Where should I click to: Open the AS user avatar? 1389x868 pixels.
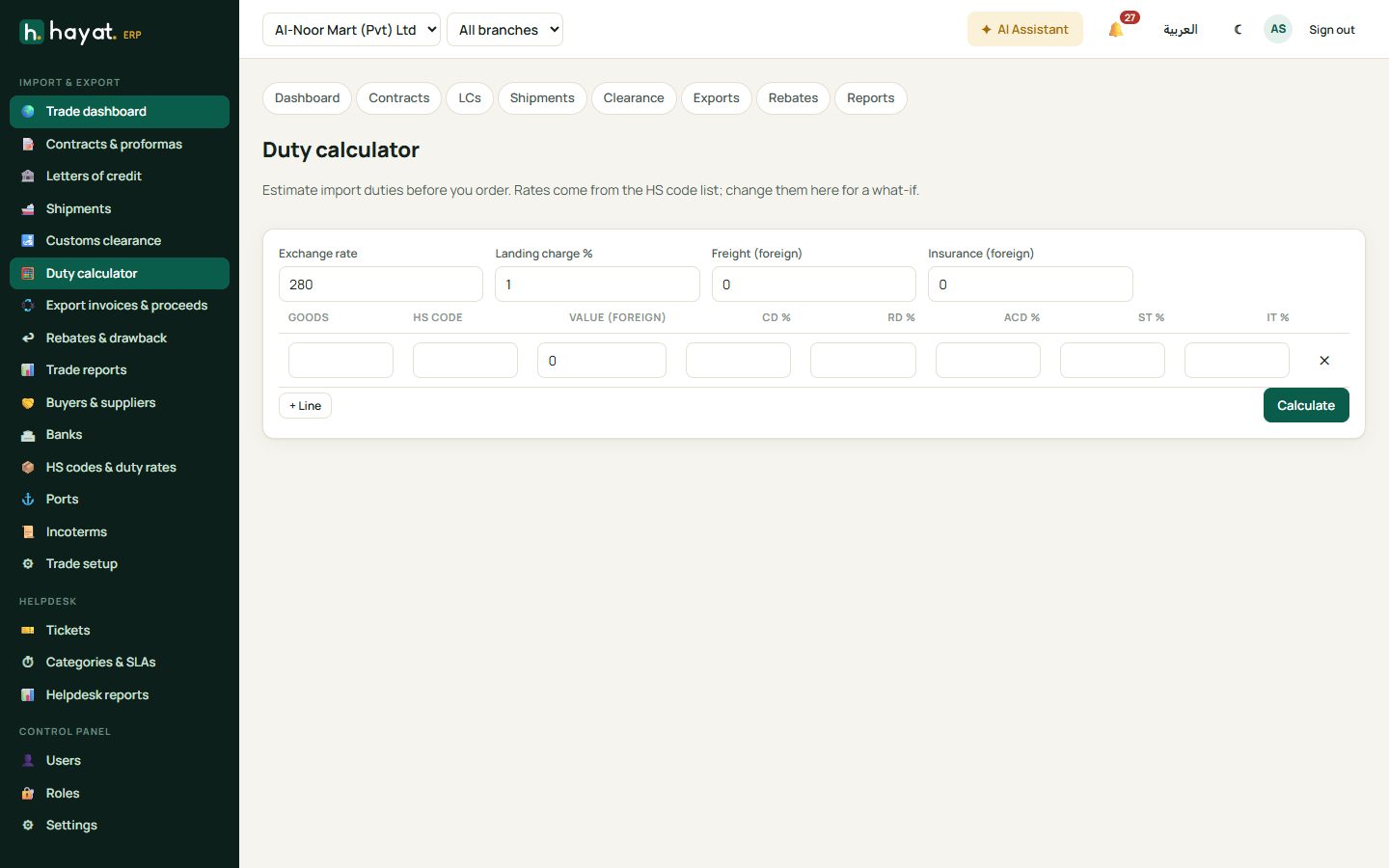pyautogui.click(x=1278, y=29)
